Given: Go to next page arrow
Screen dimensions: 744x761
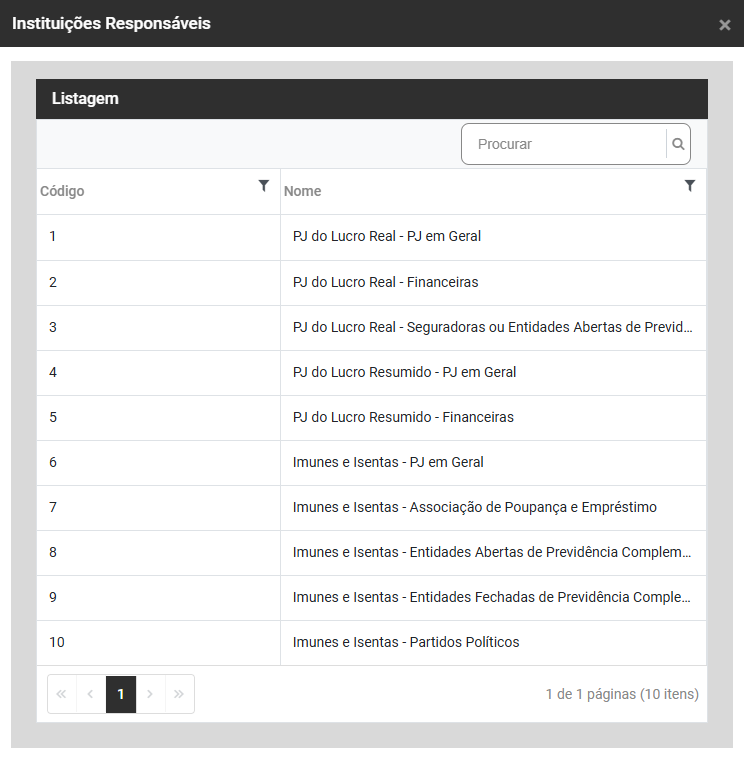Looking at the screenshot, I should [x=150, y=694].
